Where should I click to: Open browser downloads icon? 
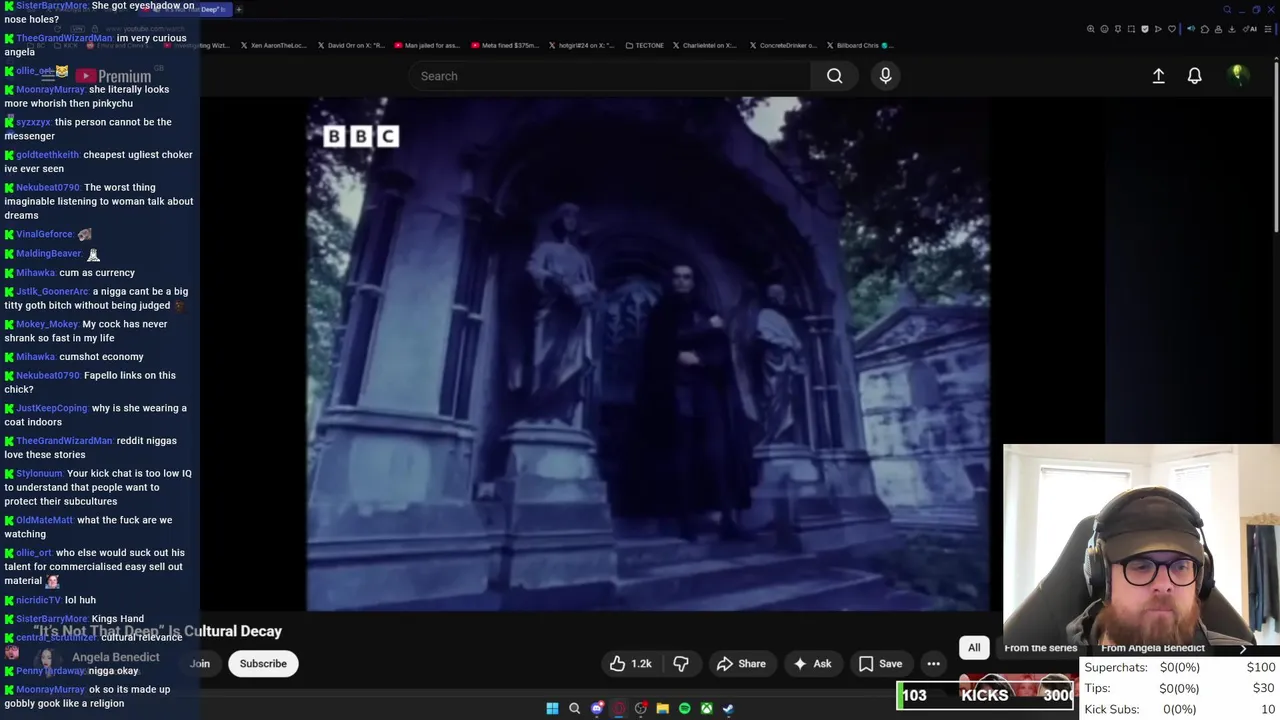[1232, 29]
